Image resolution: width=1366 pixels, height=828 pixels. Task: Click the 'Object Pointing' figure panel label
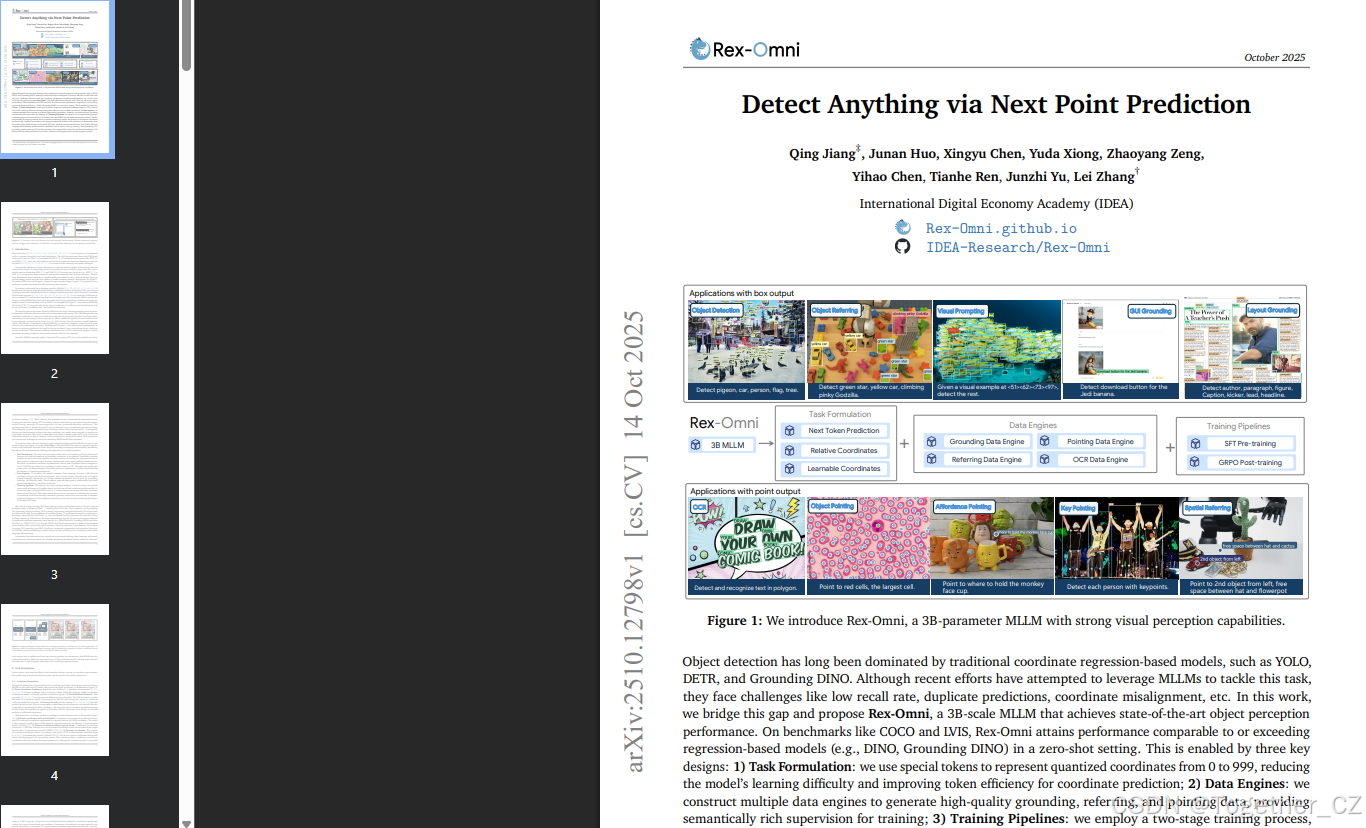pos(832,507)
